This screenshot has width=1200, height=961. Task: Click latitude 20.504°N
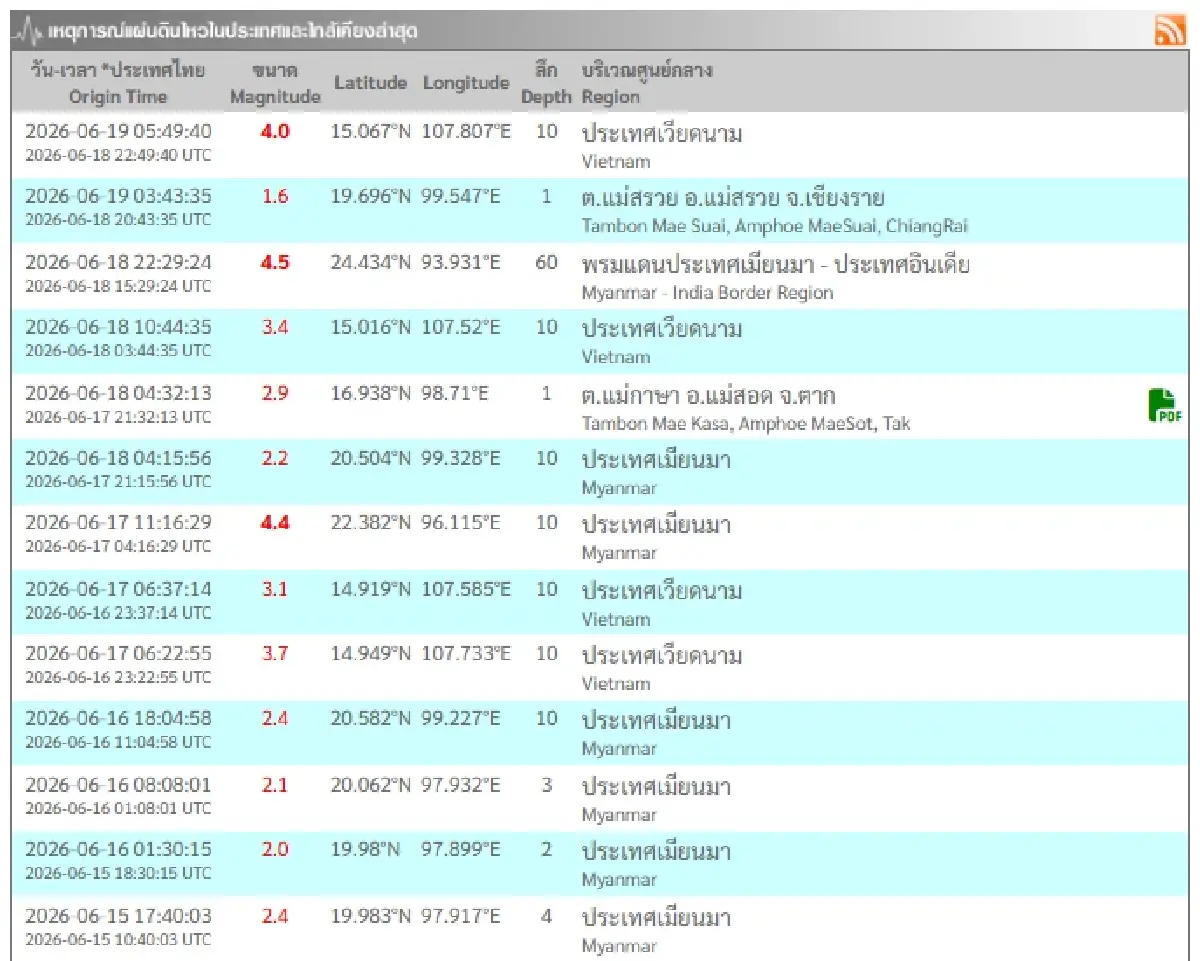click(x=371, y=459)
